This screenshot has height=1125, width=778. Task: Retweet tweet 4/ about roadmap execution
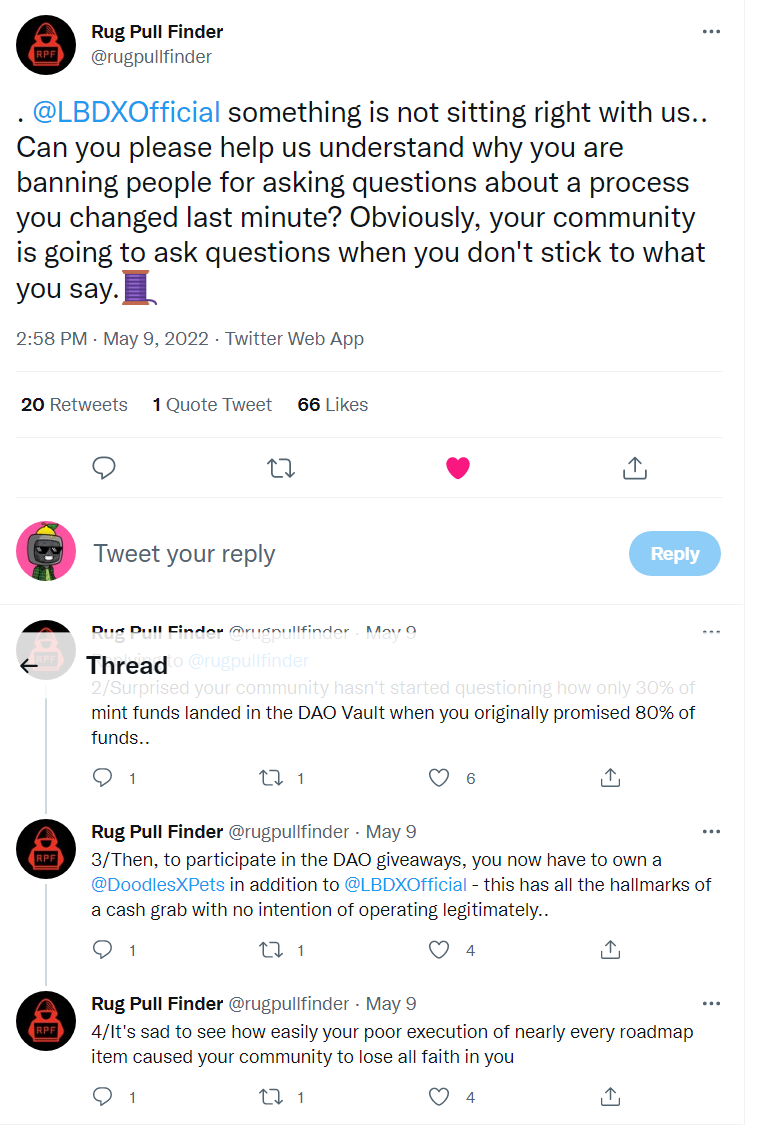tap(271, 1097)
